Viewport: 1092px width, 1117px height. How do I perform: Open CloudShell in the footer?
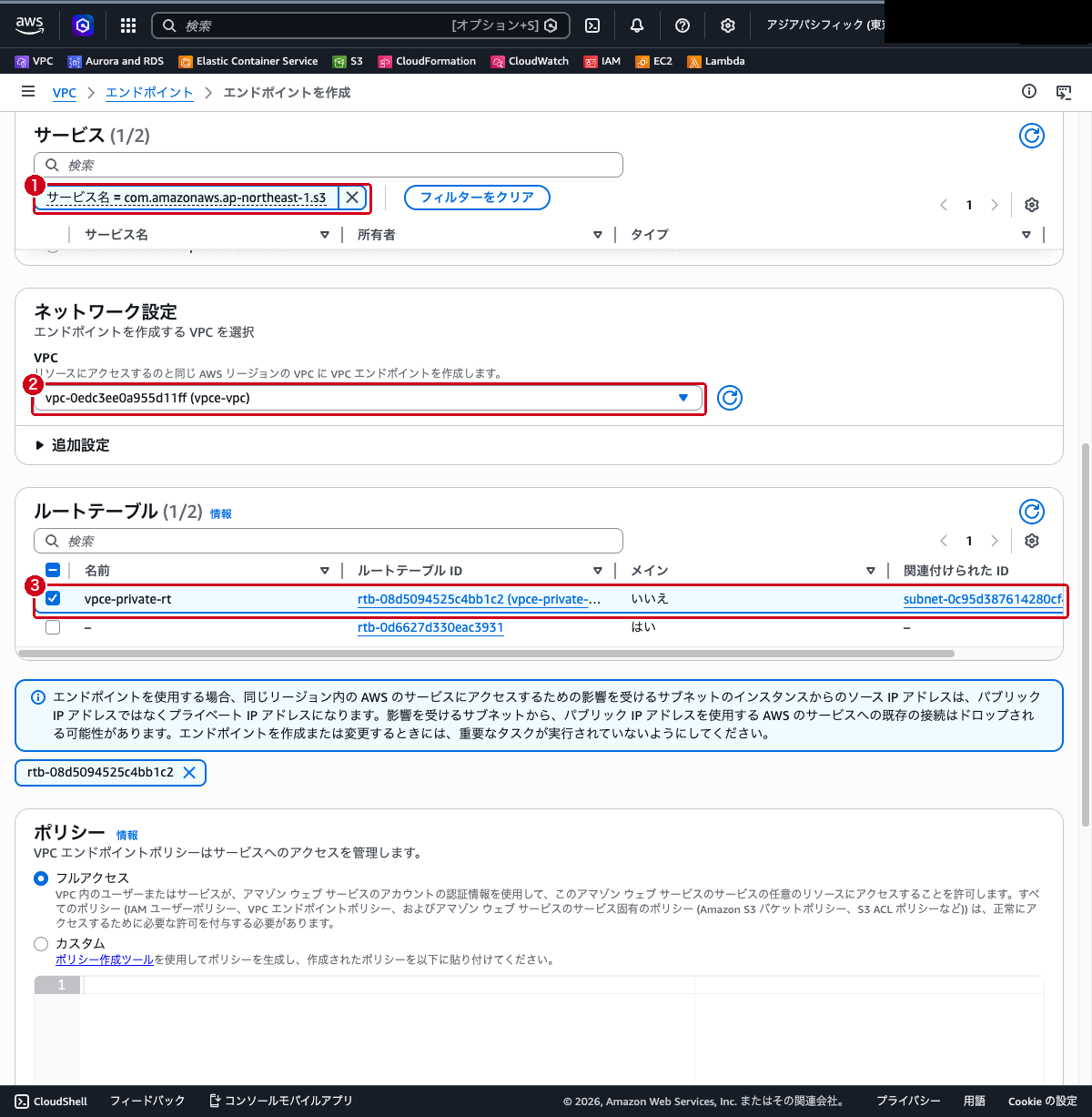pos(51,1101)
